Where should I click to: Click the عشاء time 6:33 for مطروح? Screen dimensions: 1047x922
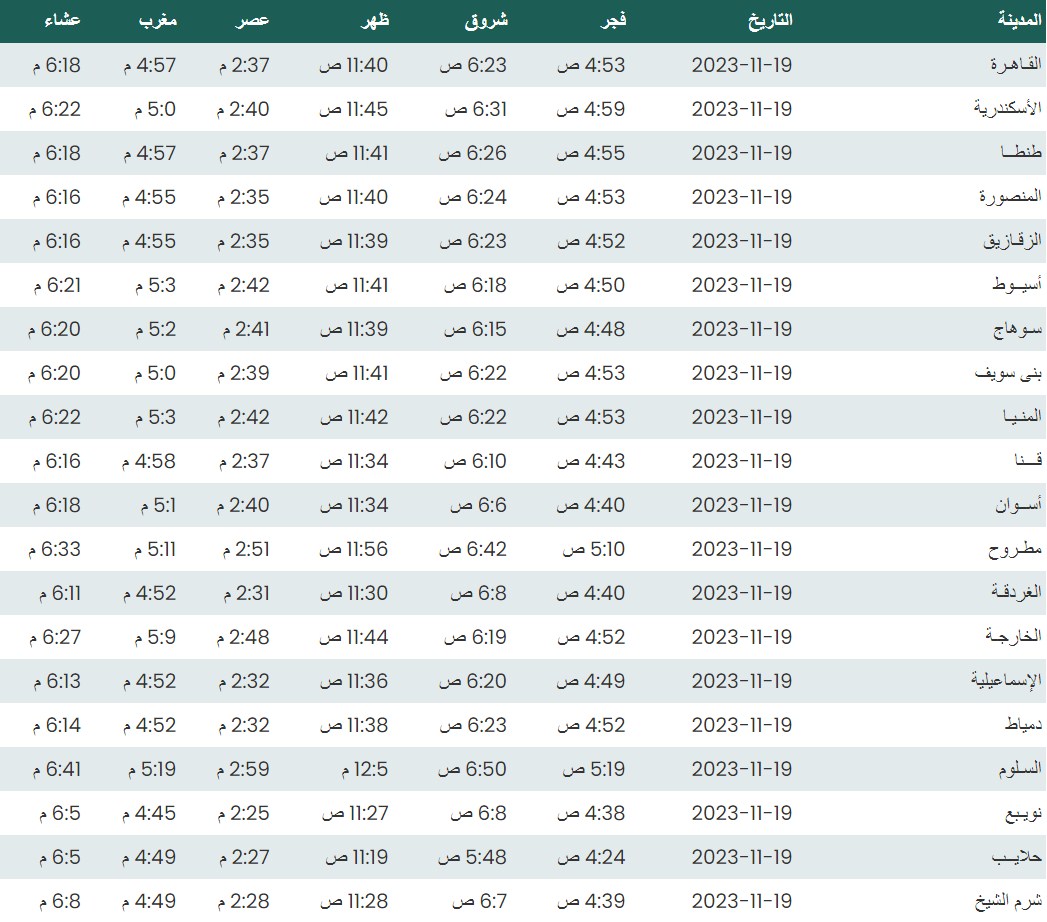pyautogui.click(x=55, y=549)
